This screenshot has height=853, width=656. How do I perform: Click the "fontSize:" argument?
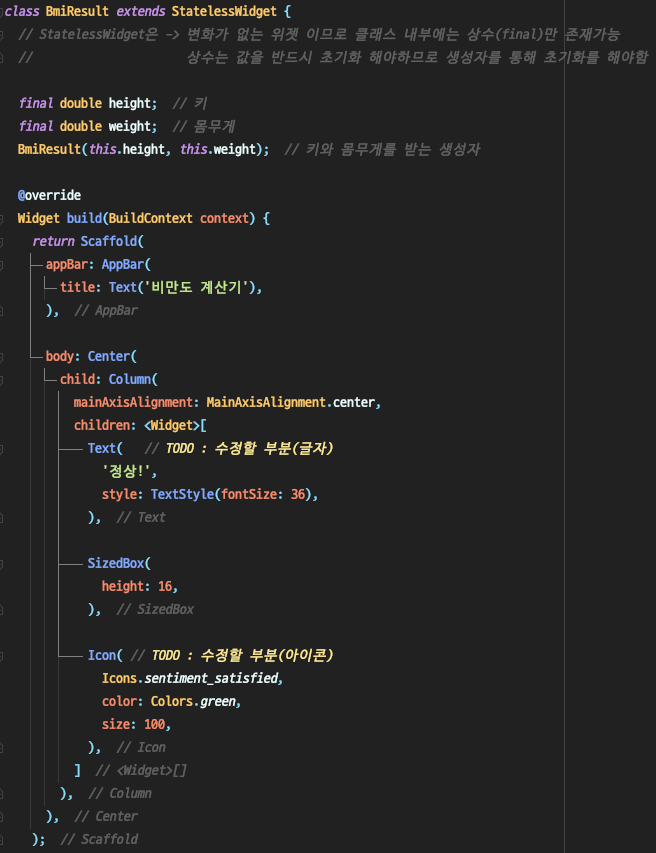(252, 494)
